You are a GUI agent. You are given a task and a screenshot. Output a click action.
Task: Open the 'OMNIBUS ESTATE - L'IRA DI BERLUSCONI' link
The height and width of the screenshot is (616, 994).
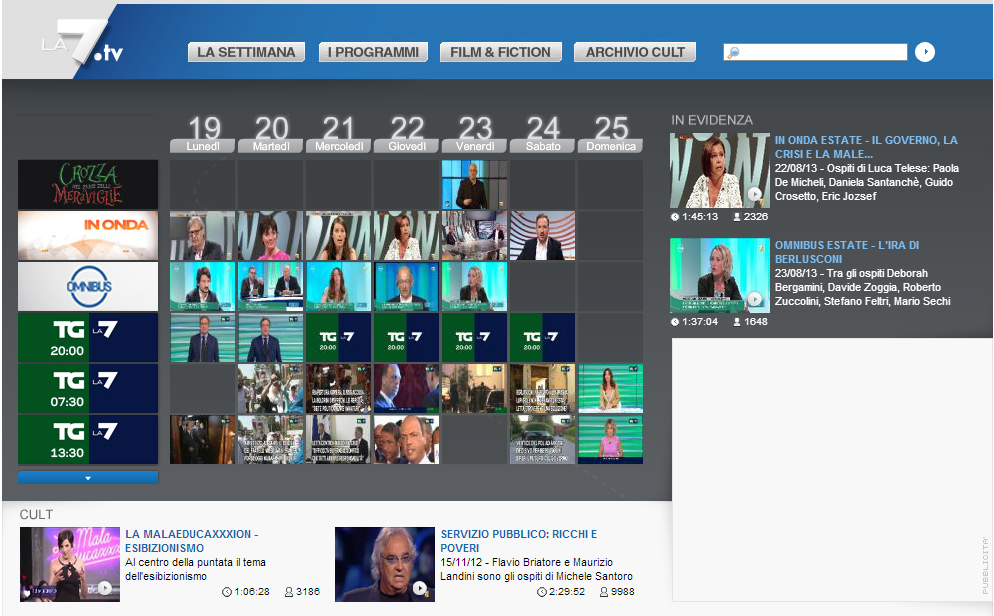846,252
